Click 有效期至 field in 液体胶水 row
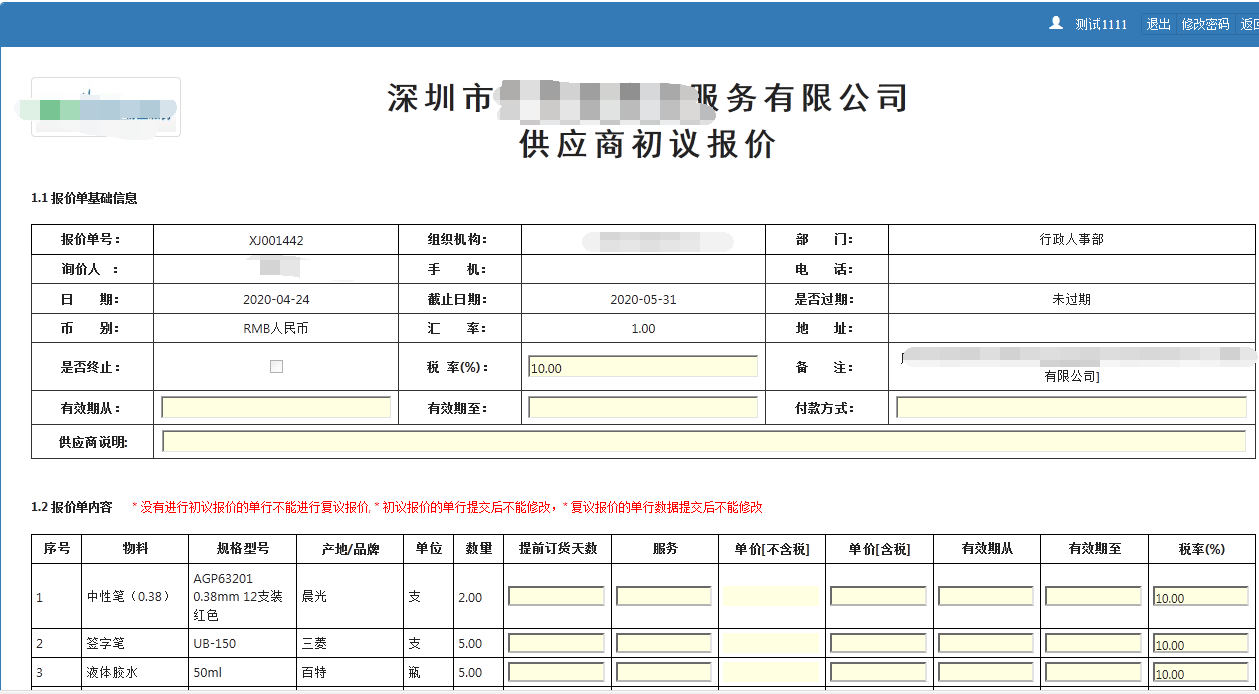Screen dimensions: 1259x694 1093,672
